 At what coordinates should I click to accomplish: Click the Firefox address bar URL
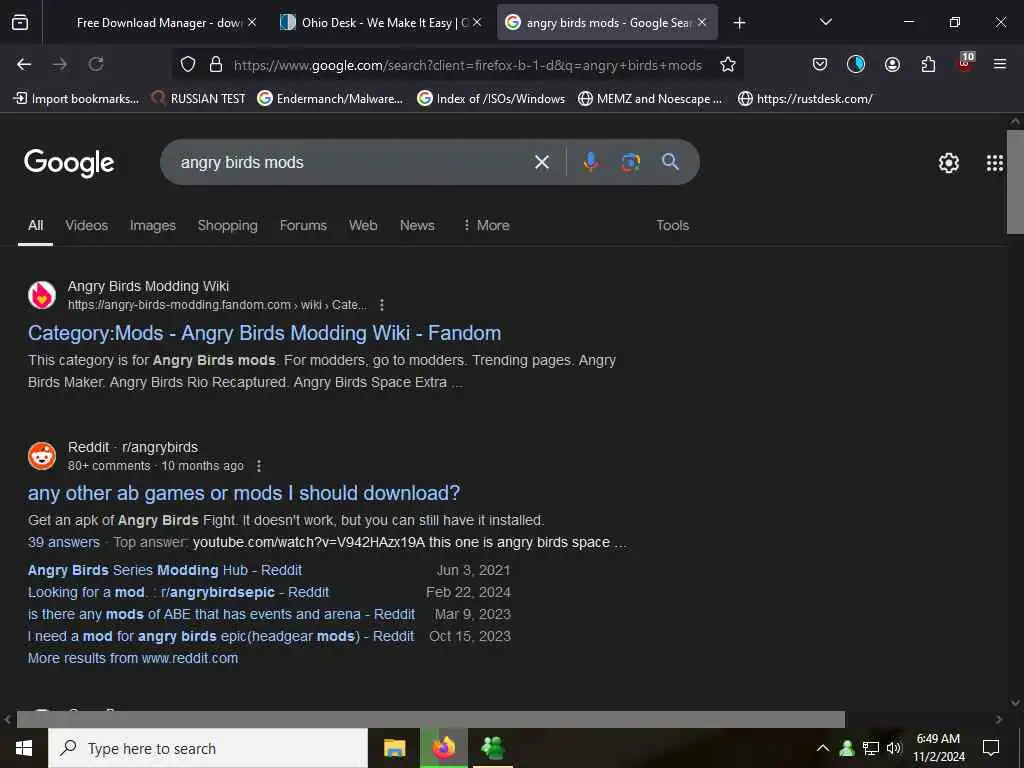click(x=468, y=65)
